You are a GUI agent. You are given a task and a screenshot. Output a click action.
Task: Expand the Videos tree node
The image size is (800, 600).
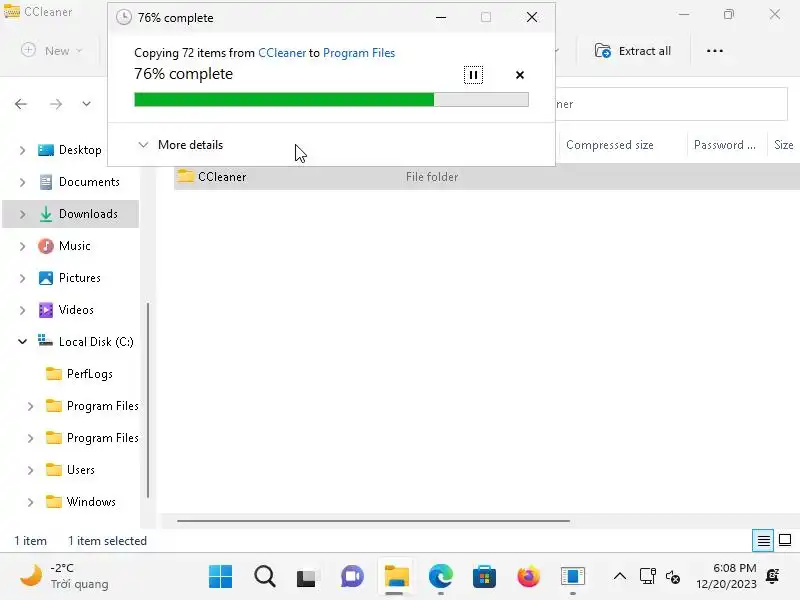[22, 310]
